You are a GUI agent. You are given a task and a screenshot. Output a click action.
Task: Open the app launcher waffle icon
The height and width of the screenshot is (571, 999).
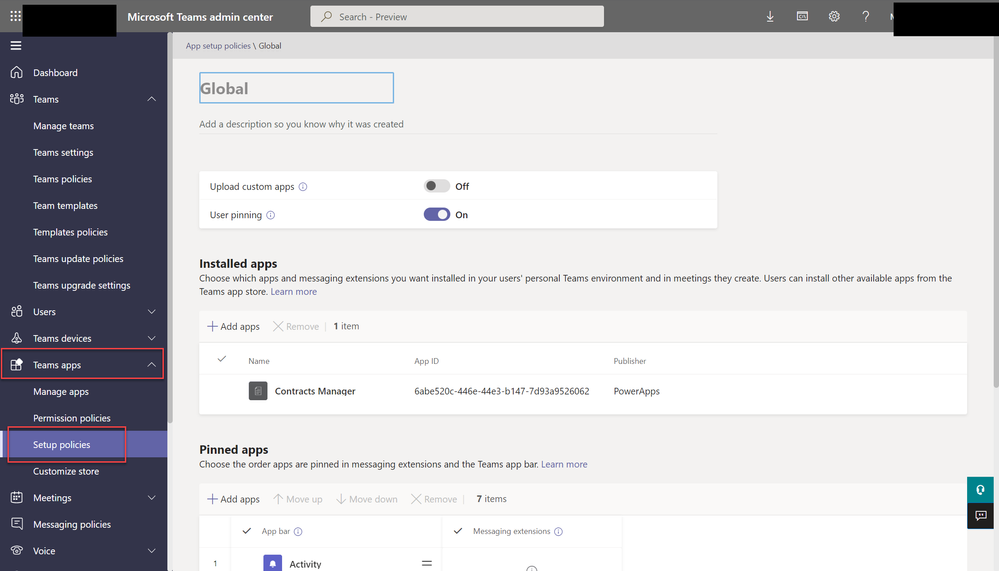pyautogui.click(x=15, y=17)
